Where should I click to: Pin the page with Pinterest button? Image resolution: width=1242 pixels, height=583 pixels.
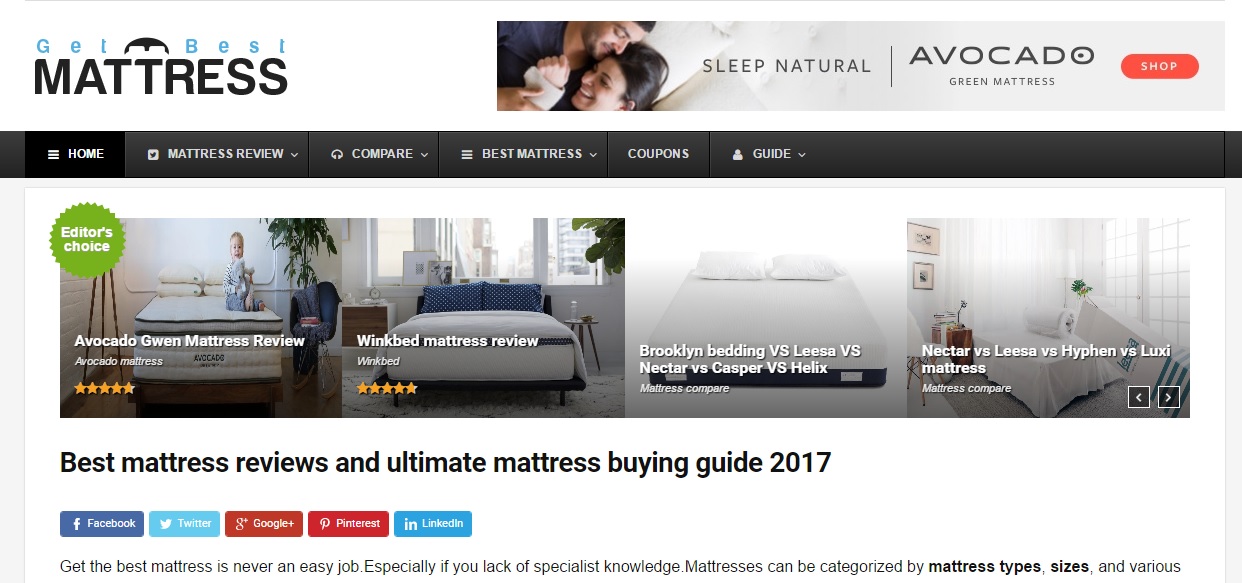tap(348, 523)
